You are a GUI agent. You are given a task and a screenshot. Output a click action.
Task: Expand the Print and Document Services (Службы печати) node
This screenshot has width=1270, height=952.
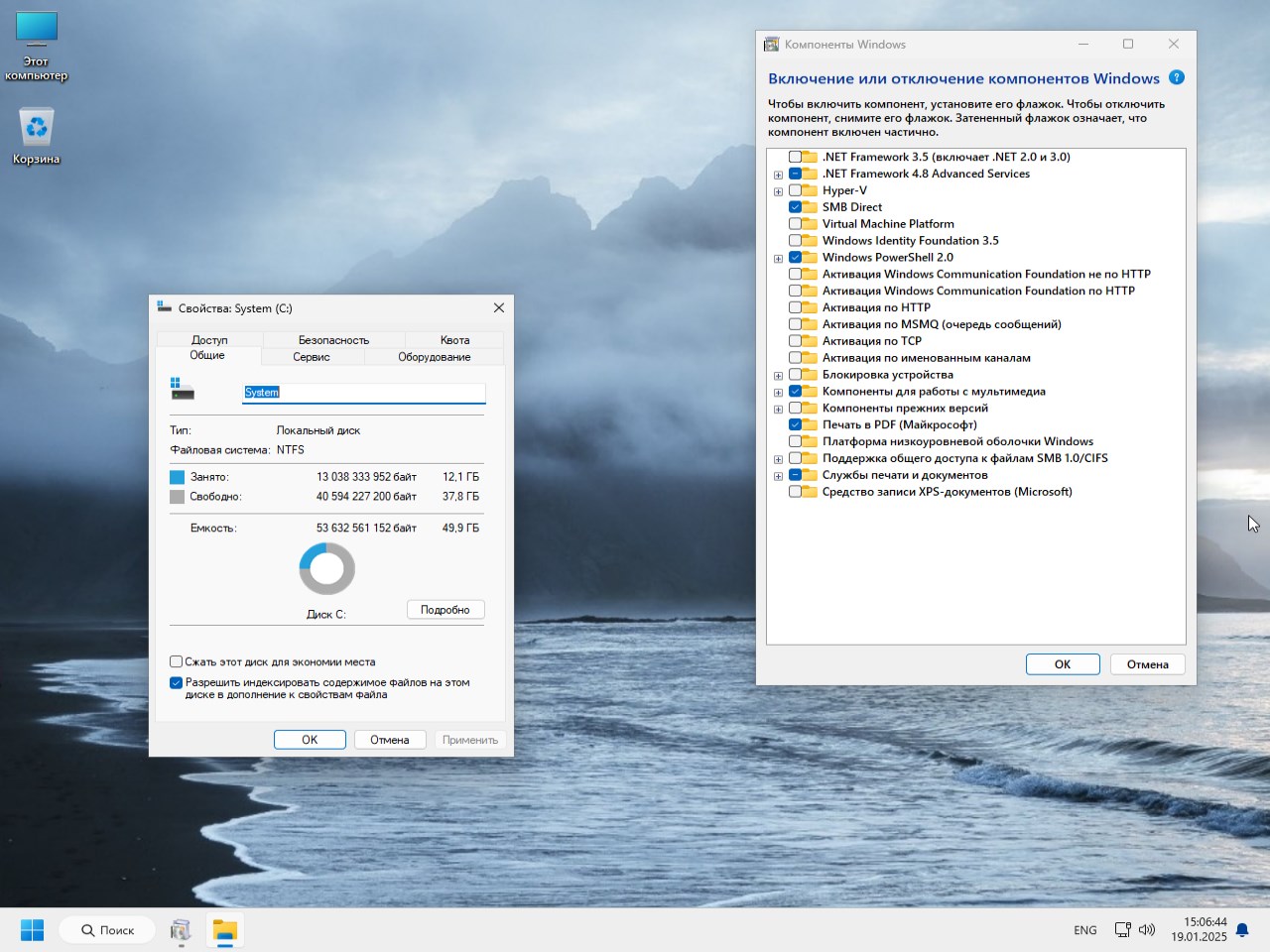click(x=778, y=476)
